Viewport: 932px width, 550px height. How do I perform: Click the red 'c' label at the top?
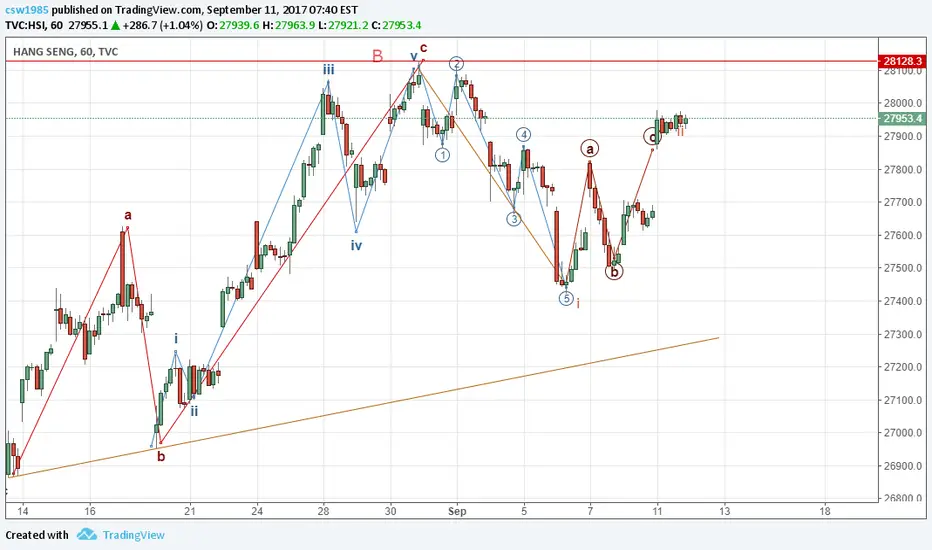[x=423, y=48]
